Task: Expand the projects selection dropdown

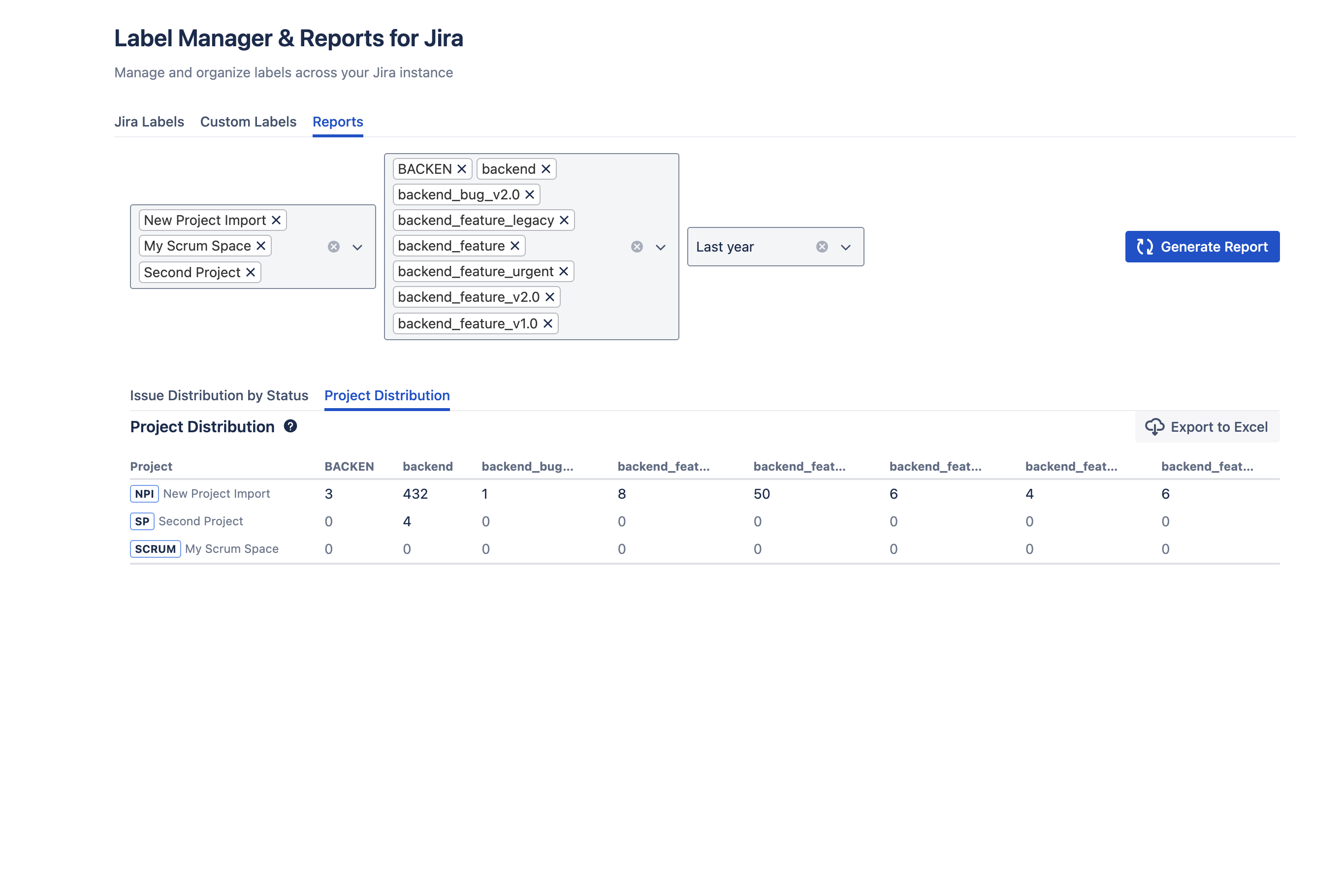Action: click(357, 248)
